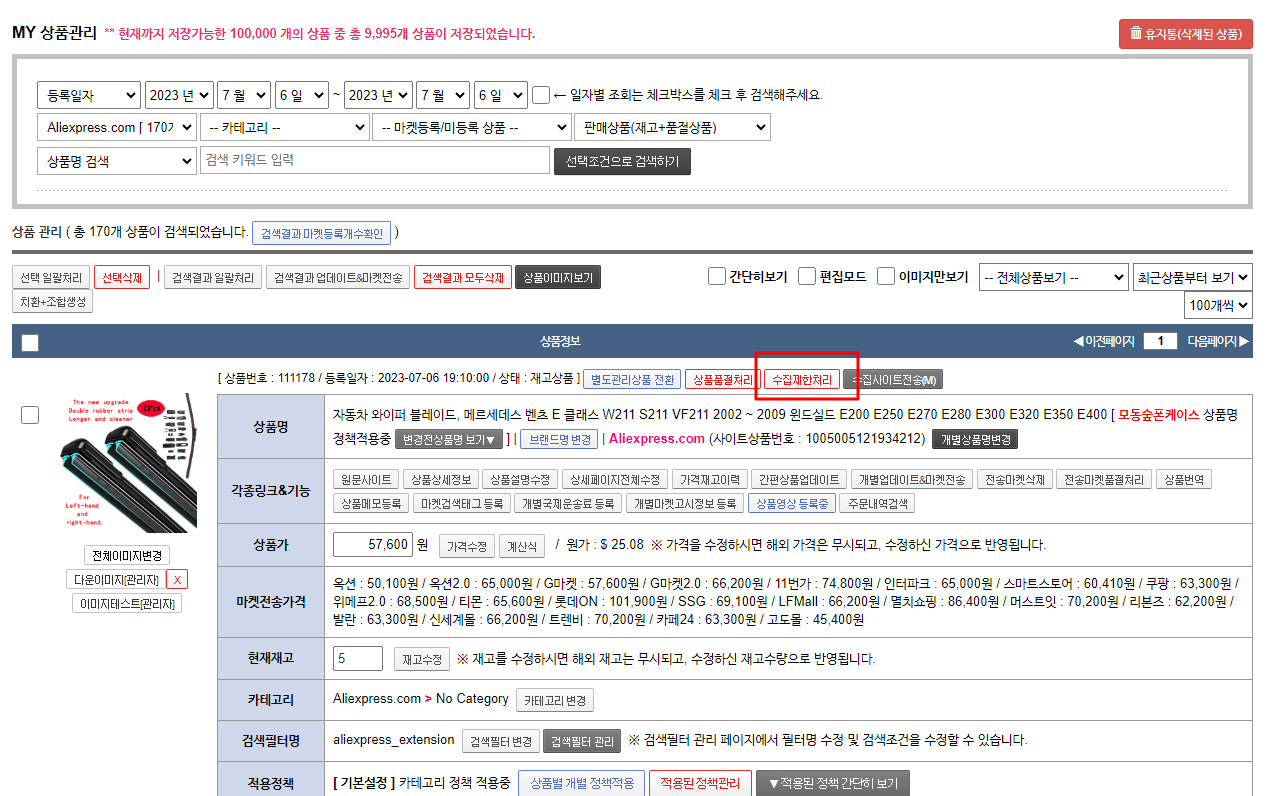
Task: Expand the 카테고리 dropdown
Action: point(284,128)
